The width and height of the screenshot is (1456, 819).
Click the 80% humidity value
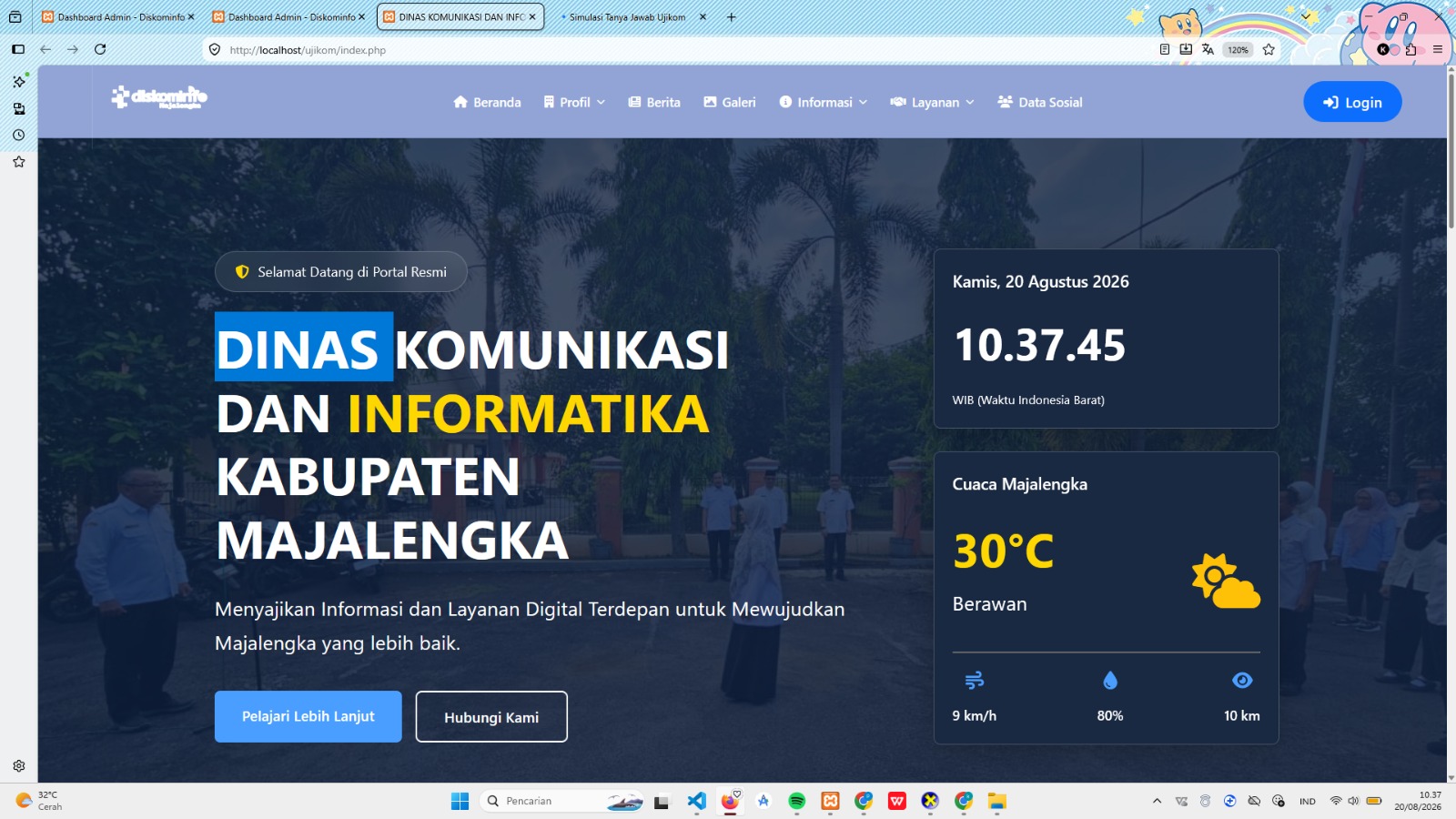click(1110, 716)
